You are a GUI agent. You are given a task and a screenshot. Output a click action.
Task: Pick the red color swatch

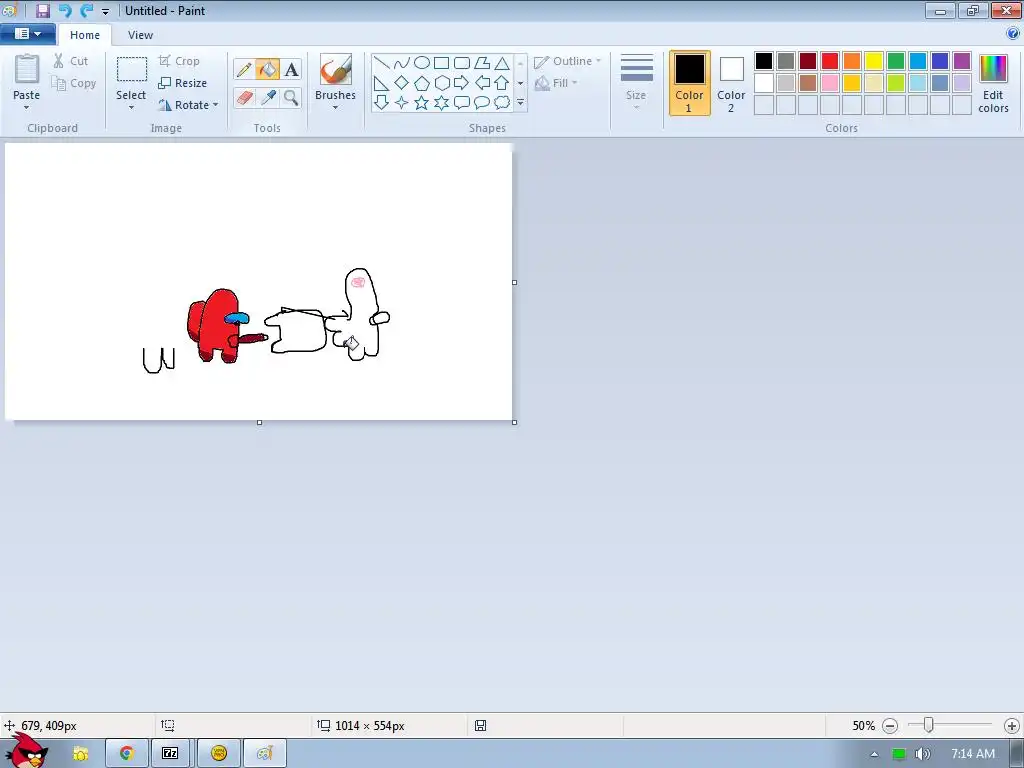(830, 61)
